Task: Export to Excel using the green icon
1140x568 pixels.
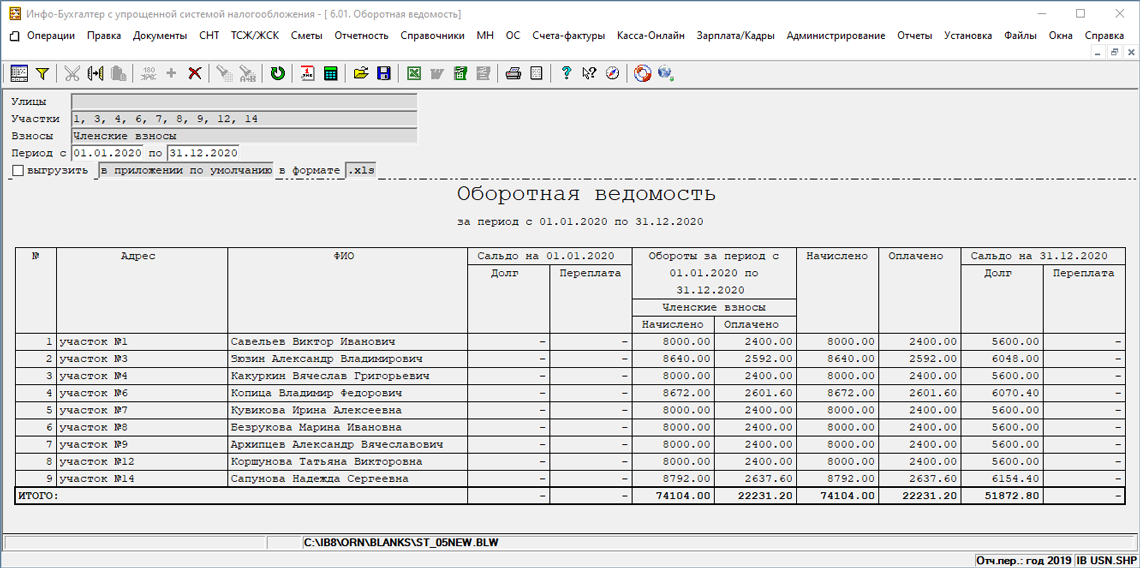Action: (x=414, y=73)
